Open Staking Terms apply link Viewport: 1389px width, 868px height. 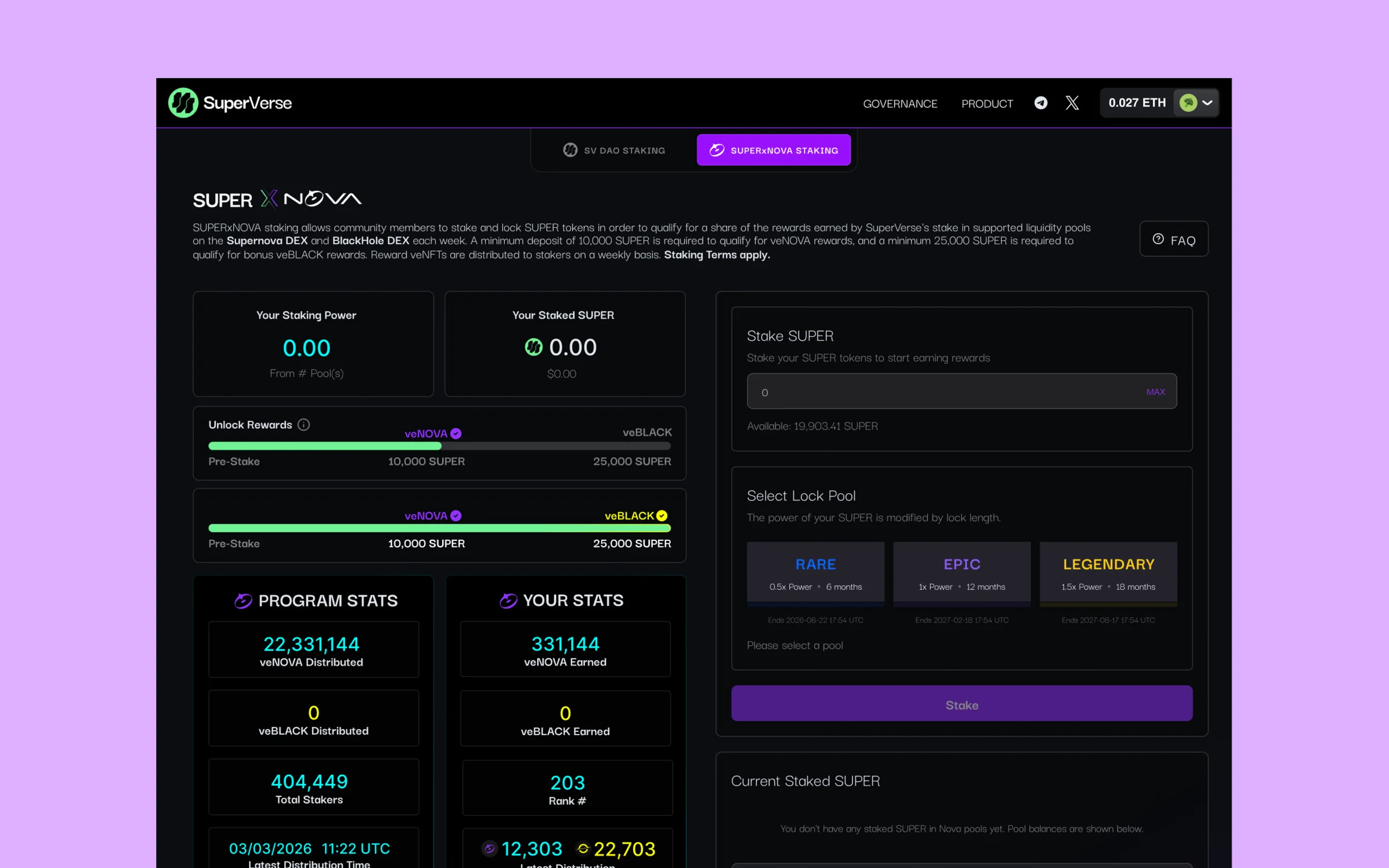click(716, 255)
